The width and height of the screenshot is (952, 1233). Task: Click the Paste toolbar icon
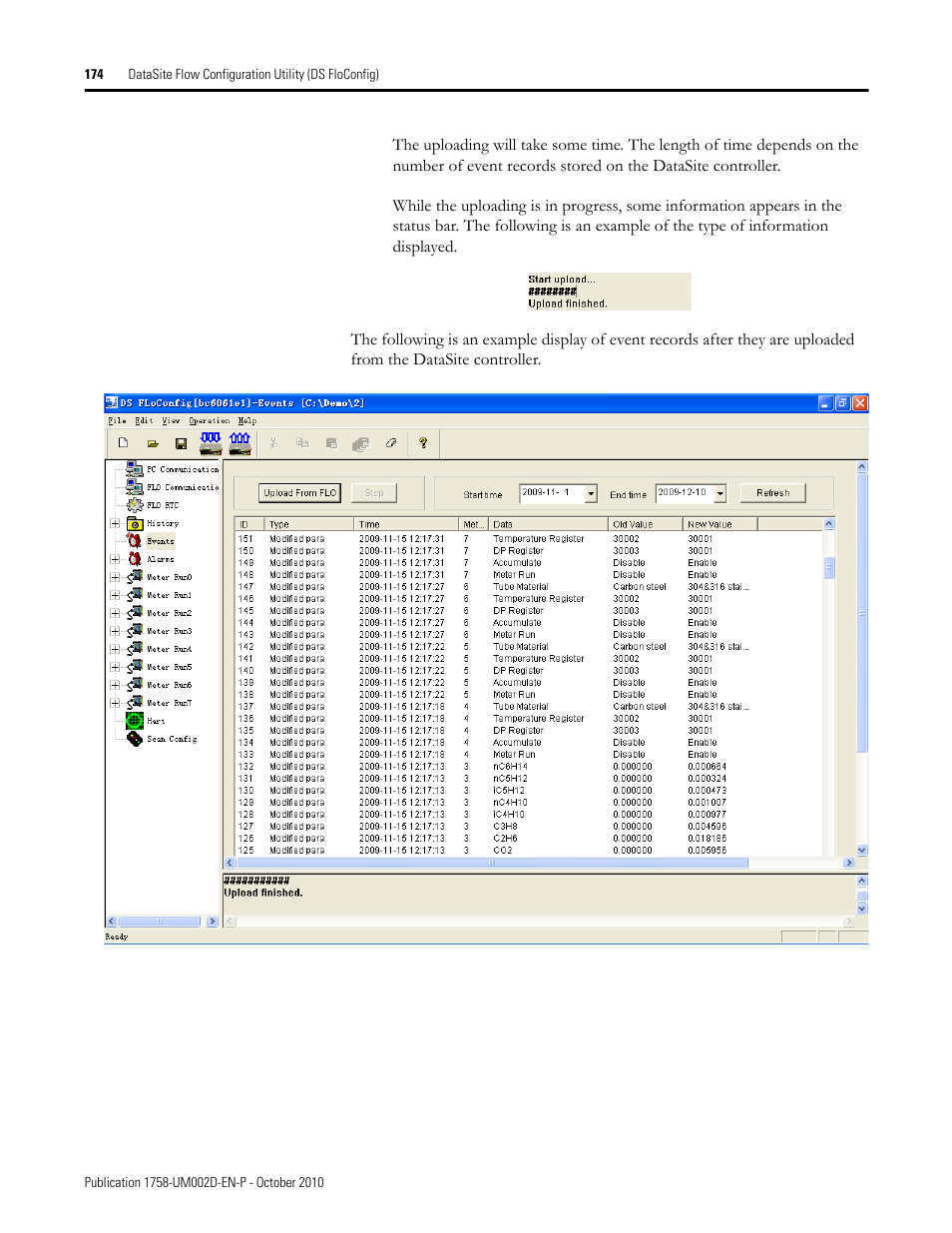[331, 442]
